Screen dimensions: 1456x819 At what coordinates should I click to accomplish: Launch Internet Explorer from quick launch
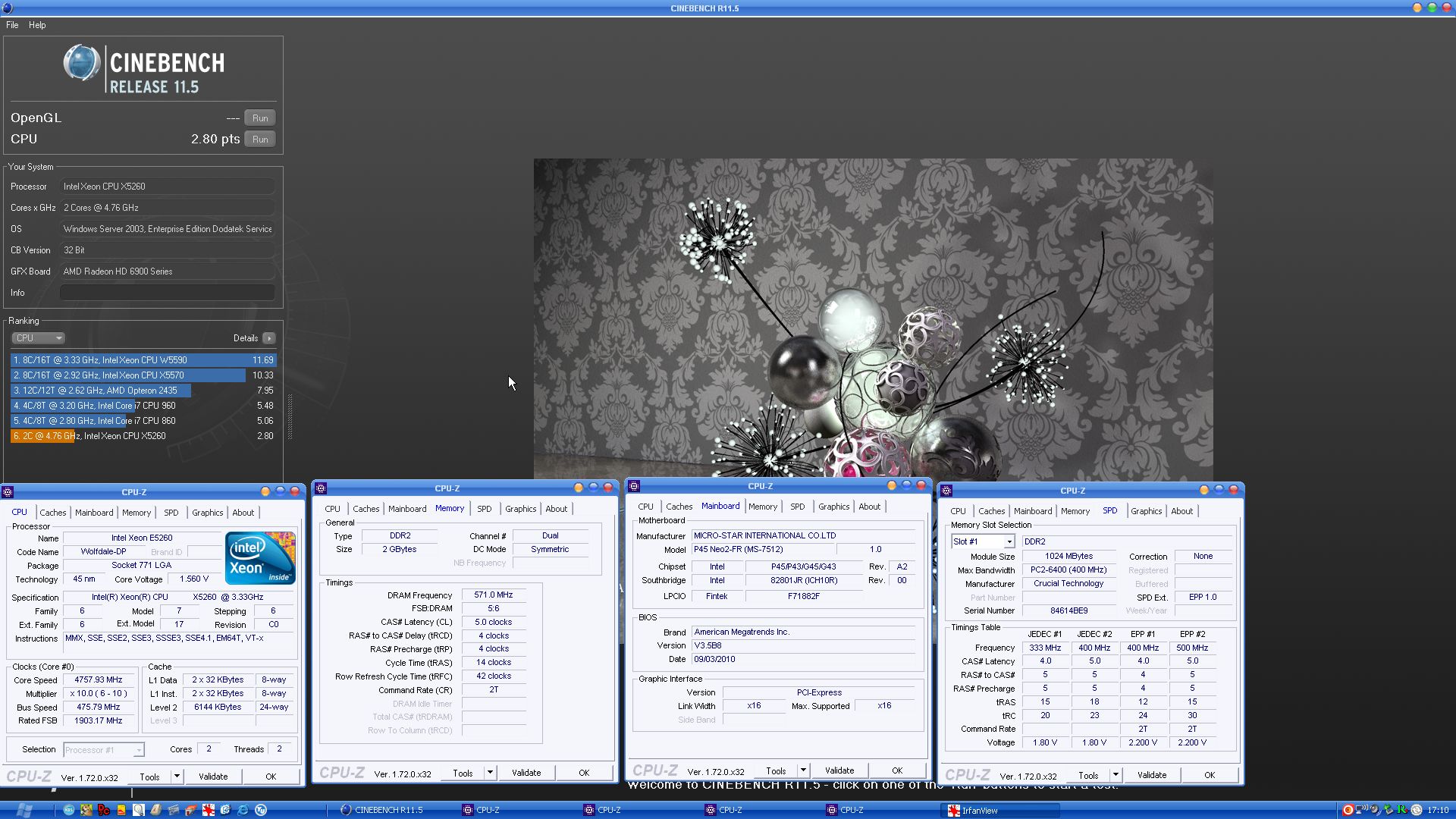click(243, 810)
